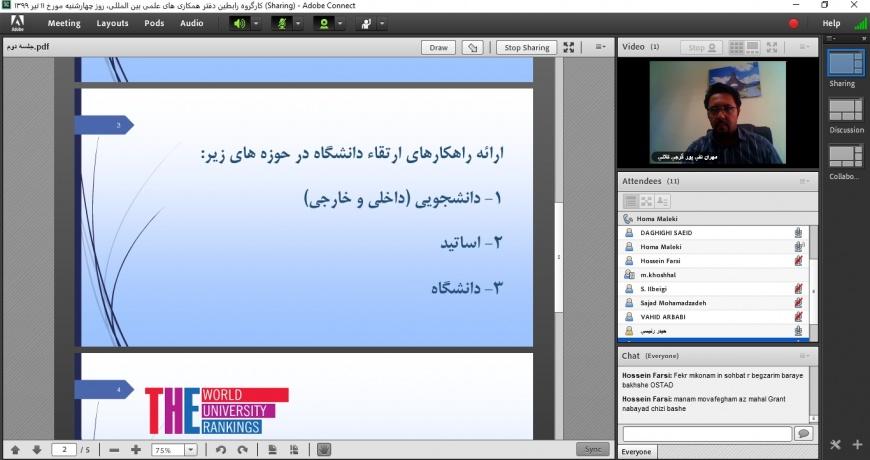Make the share pod full screen
Screen dimensions: 870x460
(x=569, y=47)
